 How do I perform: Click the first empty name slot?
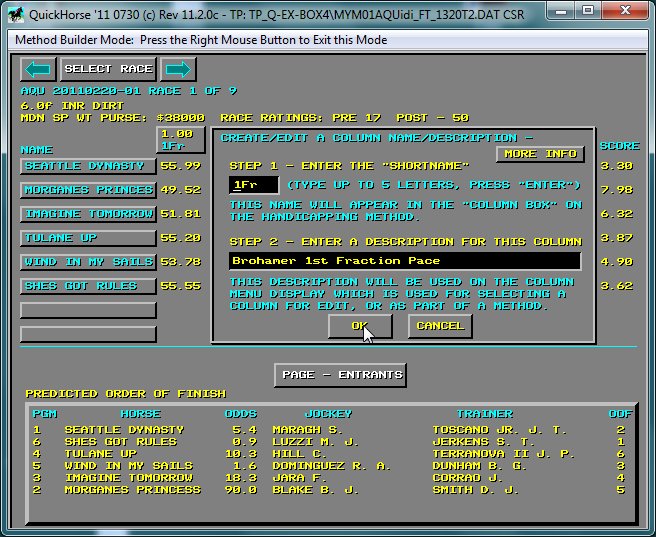coord(88,310)
